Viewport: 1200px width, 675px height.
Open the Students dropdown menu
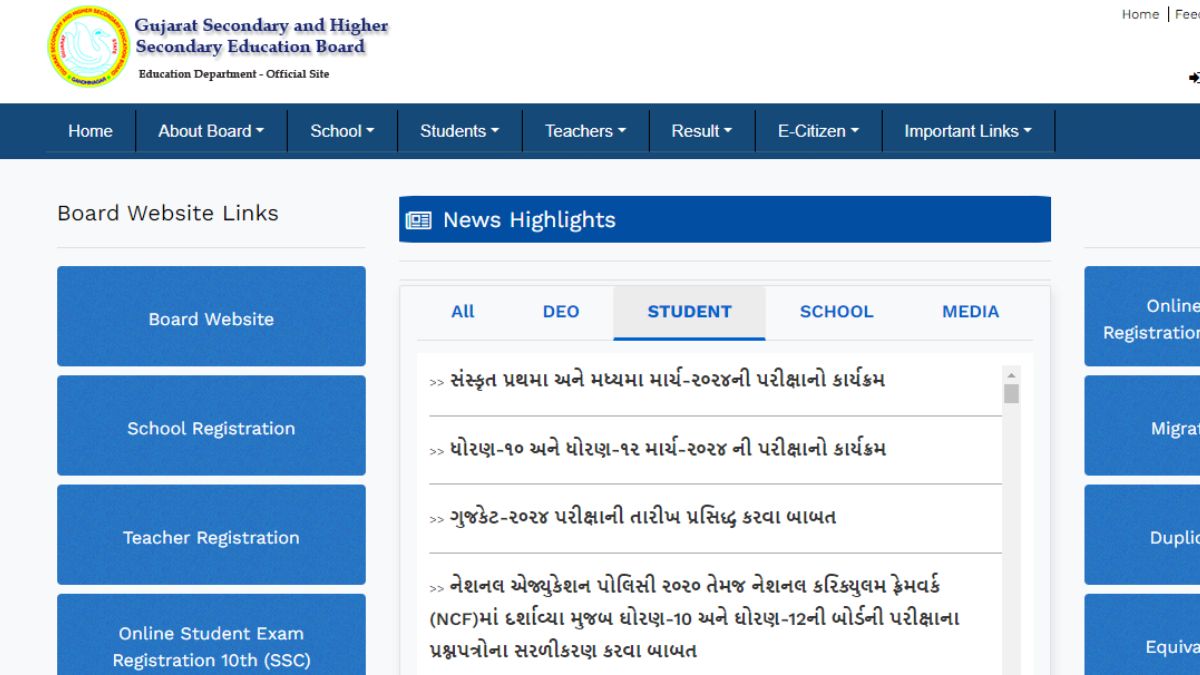(459, 131)
